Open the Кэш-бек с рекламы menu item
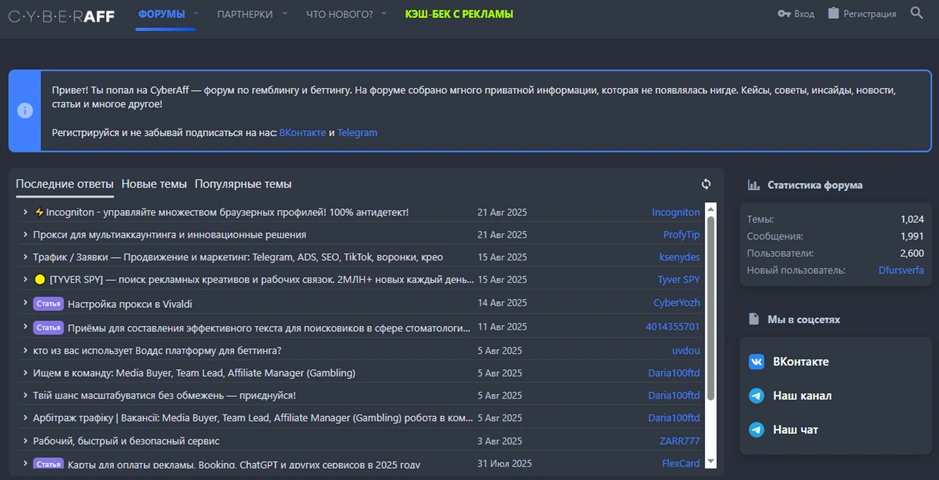 (459, 14)
